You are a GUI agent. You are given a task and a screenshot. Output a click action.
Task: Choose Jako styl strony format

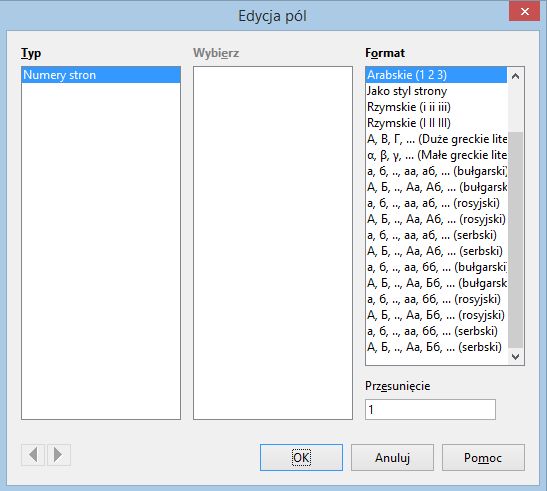pos(436,91)
